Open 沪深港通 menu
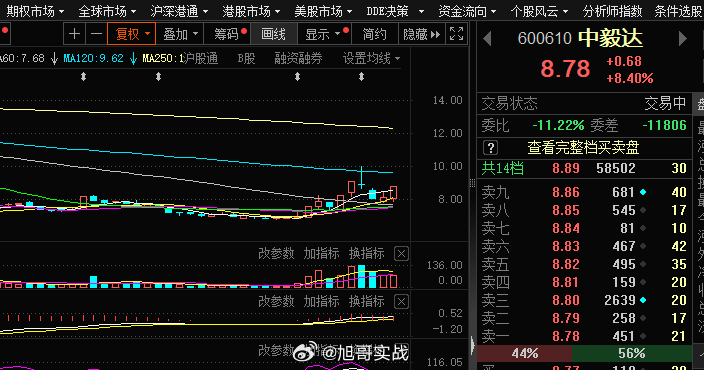This screenshot has height=370, width=704. (x=179, y=11)
